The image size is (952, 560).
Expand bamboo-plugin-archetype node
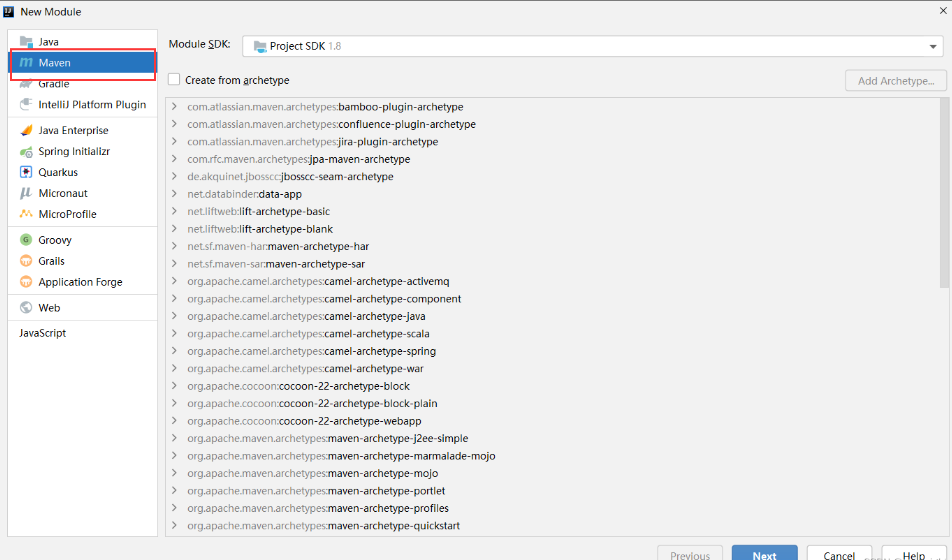(x=174, y=106)
